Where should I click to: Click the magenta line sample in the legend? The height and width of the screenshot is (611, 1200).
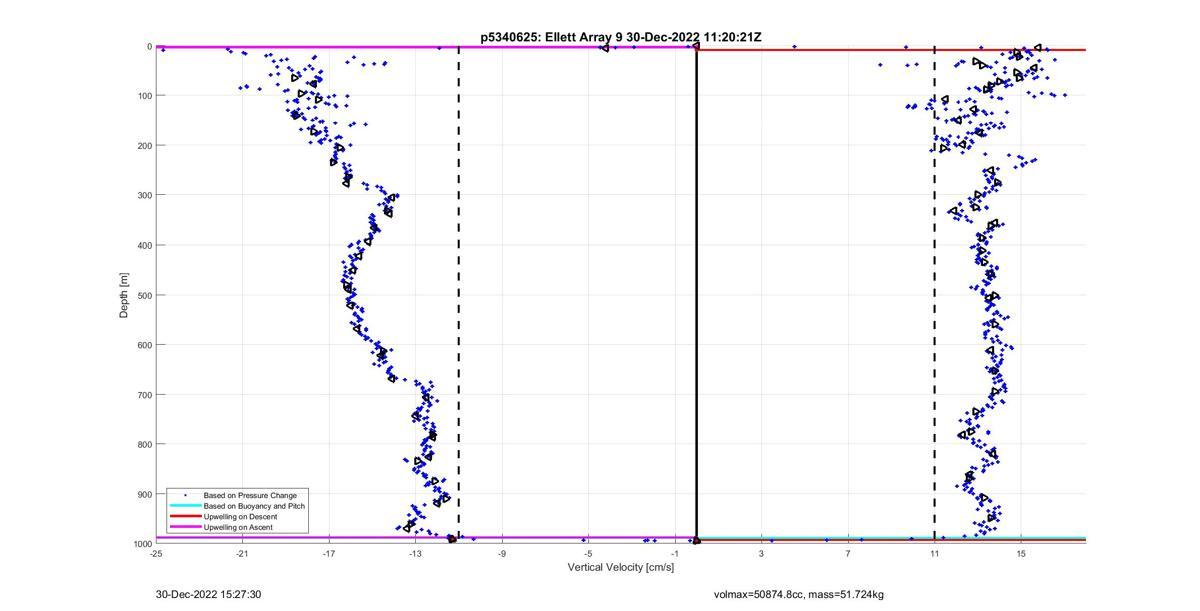185,527
